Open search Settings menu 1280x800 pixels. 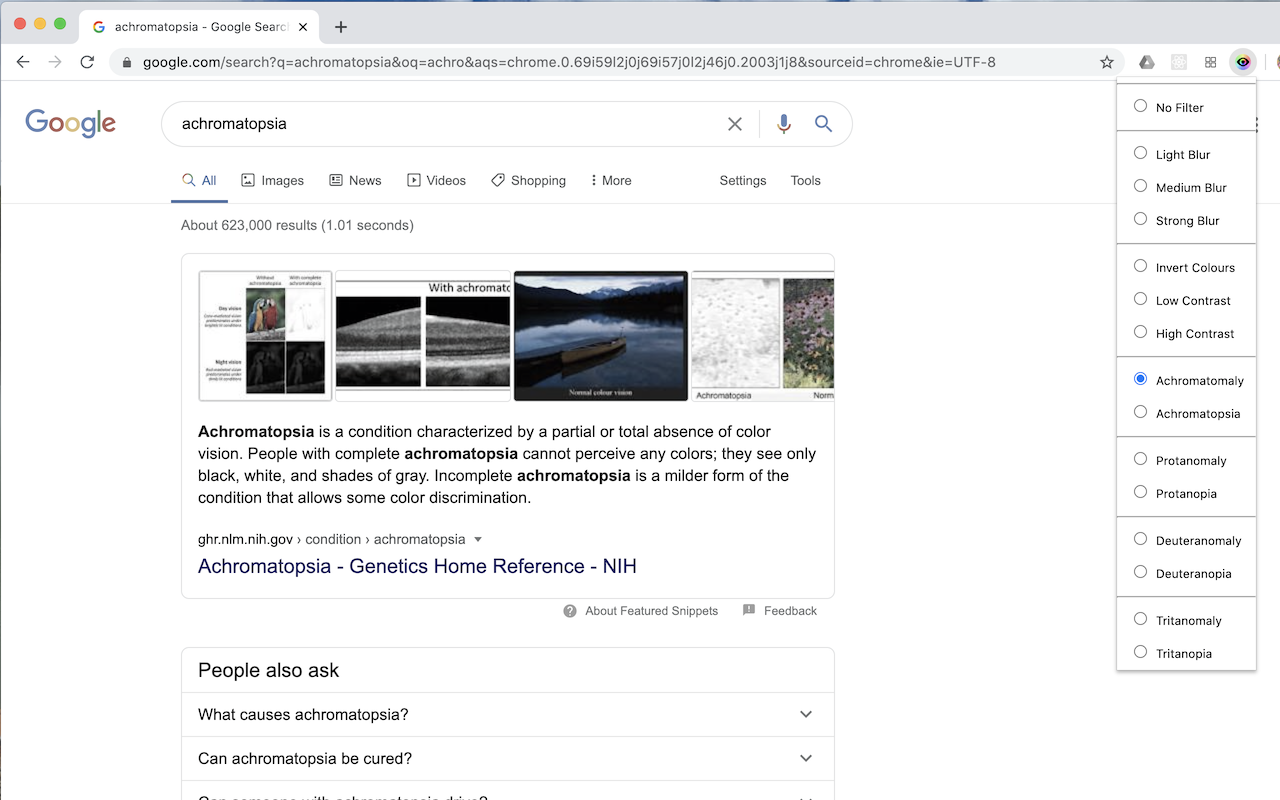[743, 181]
